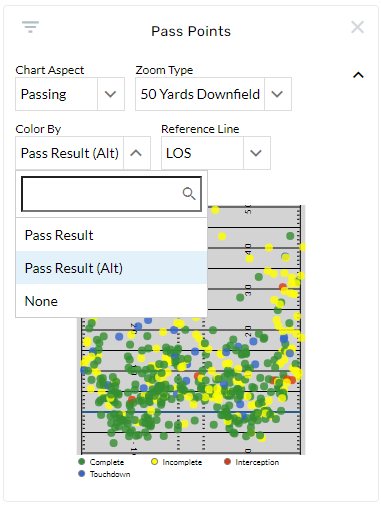Select Pass Result (Alt) option
The image size is (381, 506).
[111, 268]
